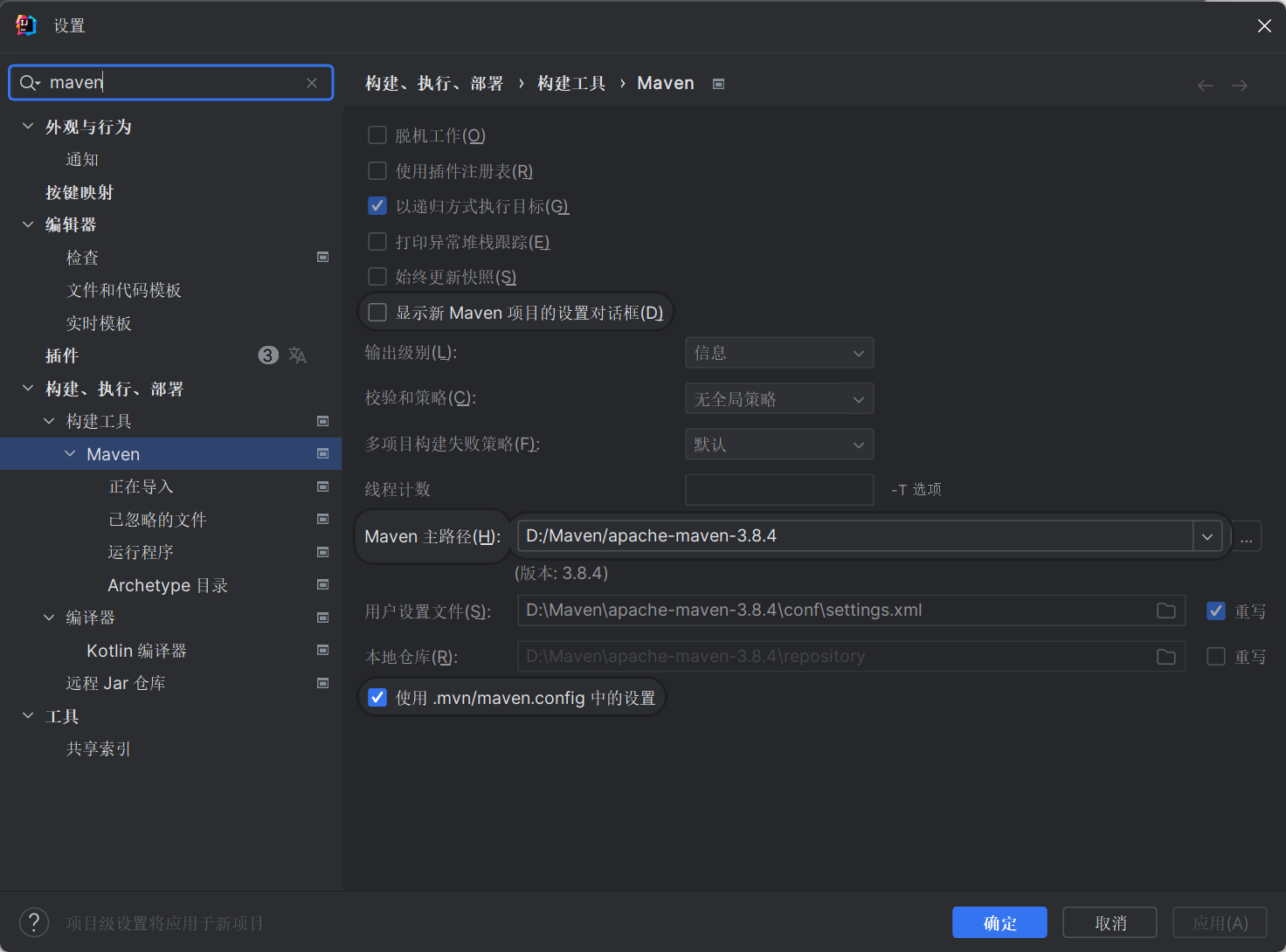Enable 始终更新快照 checkbox
The height and width of the screenshot is (952, 1286).
[x=377, y=276]
